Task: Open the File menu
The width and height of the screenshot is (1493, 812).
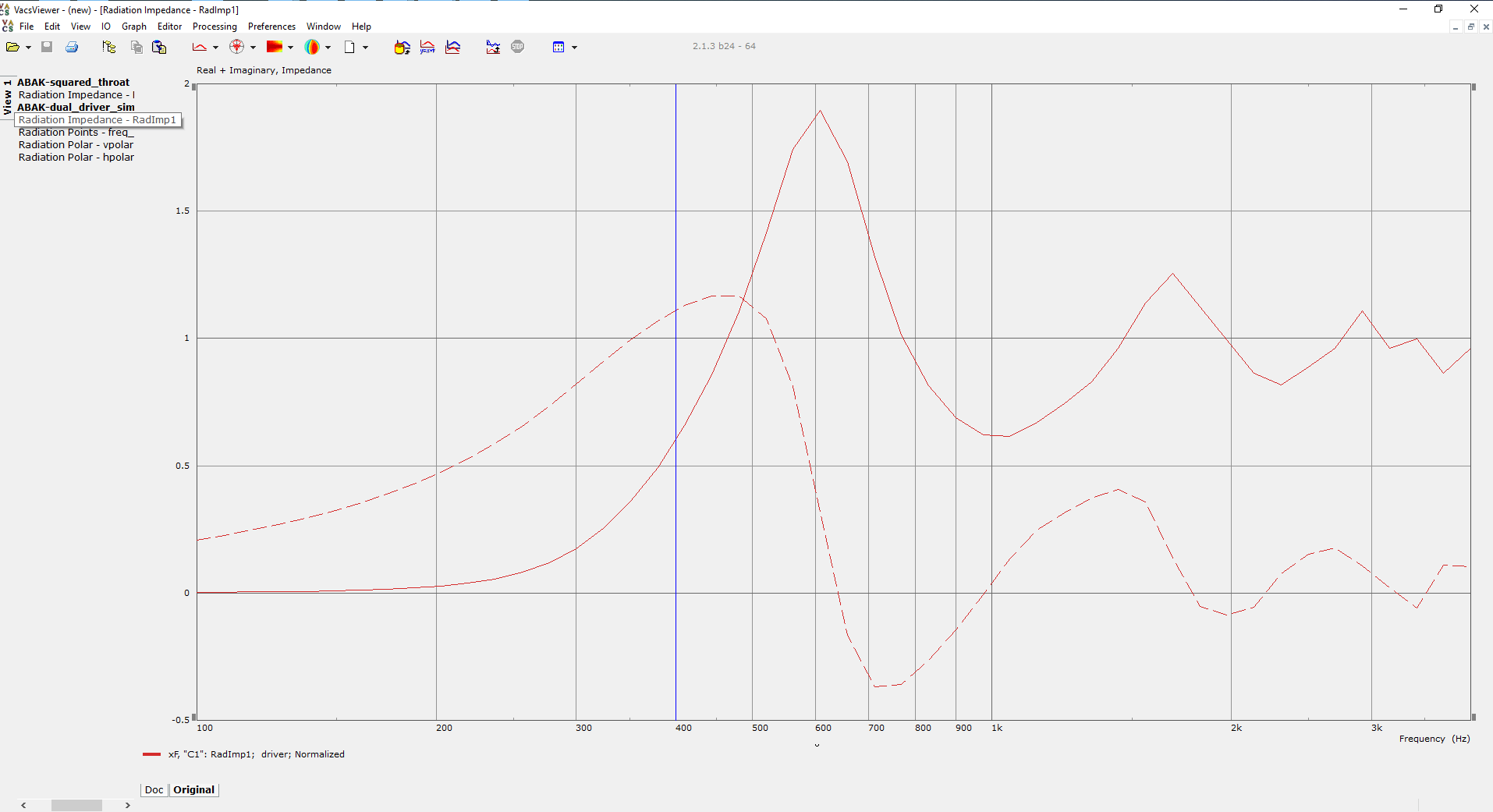Action: (x=27, y=27)
